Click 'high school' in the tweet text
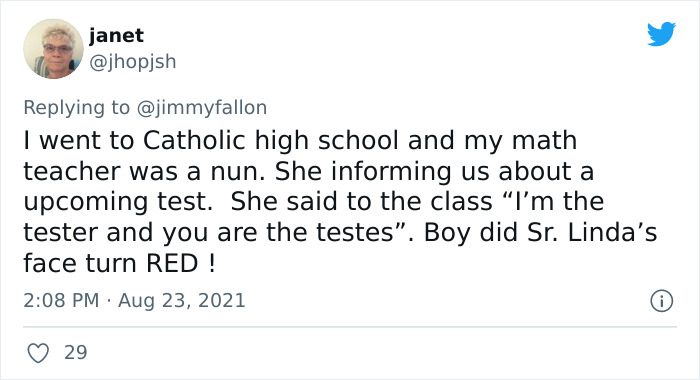The height and width of the screenshot is (380, 700). pos(326,141)
